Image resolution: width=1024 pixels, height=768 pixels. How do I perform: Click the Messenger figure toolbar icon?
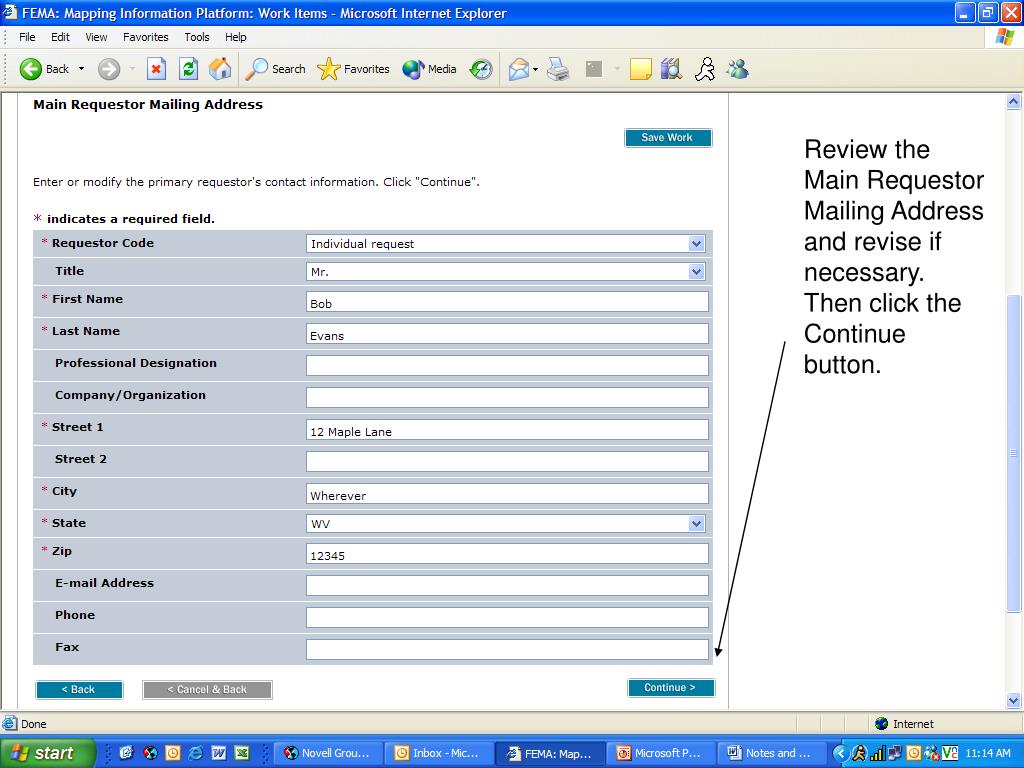coord(705,69)
